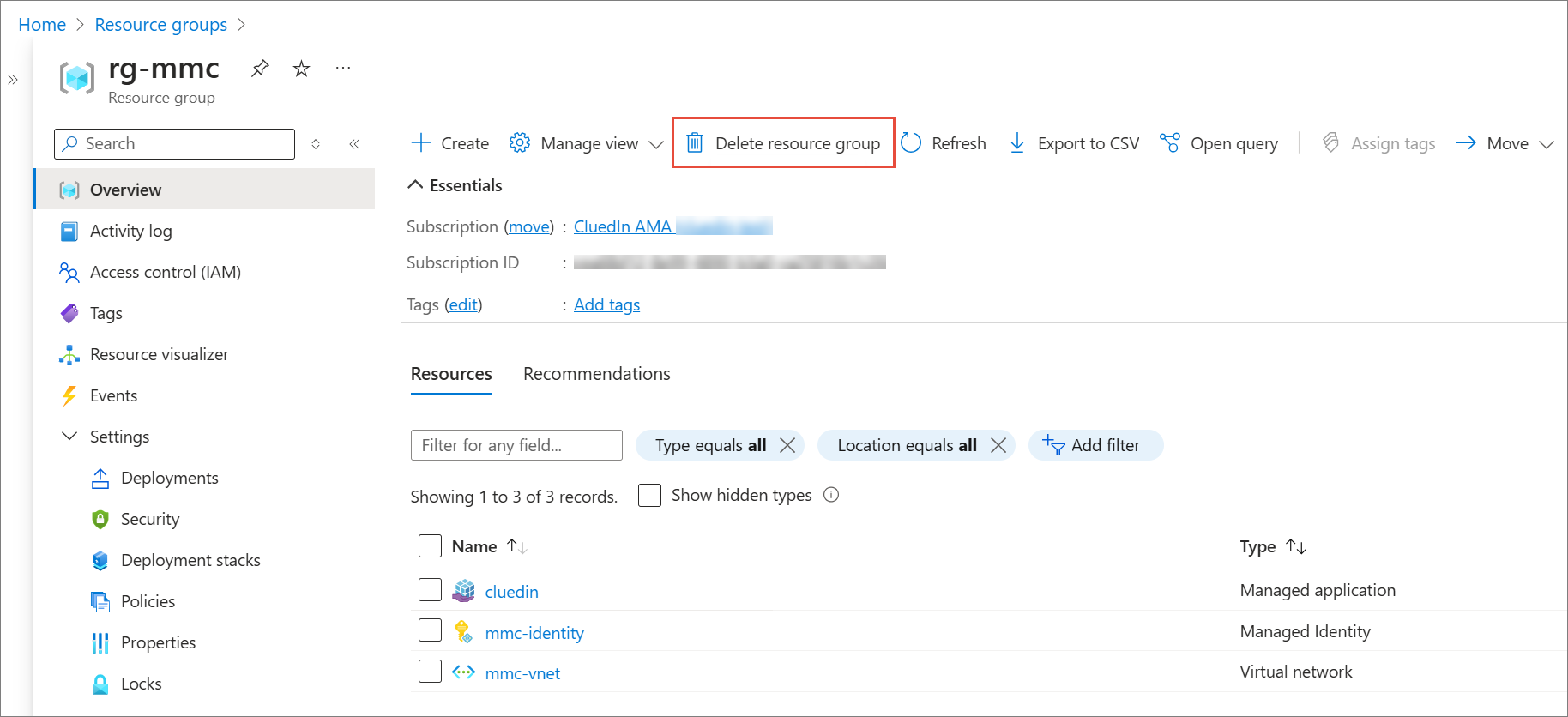Image resolution: width=1568 pixels, height=717 pixels.
Task: Click the Create plus toolbar button
Action: [x=450, y=143]
